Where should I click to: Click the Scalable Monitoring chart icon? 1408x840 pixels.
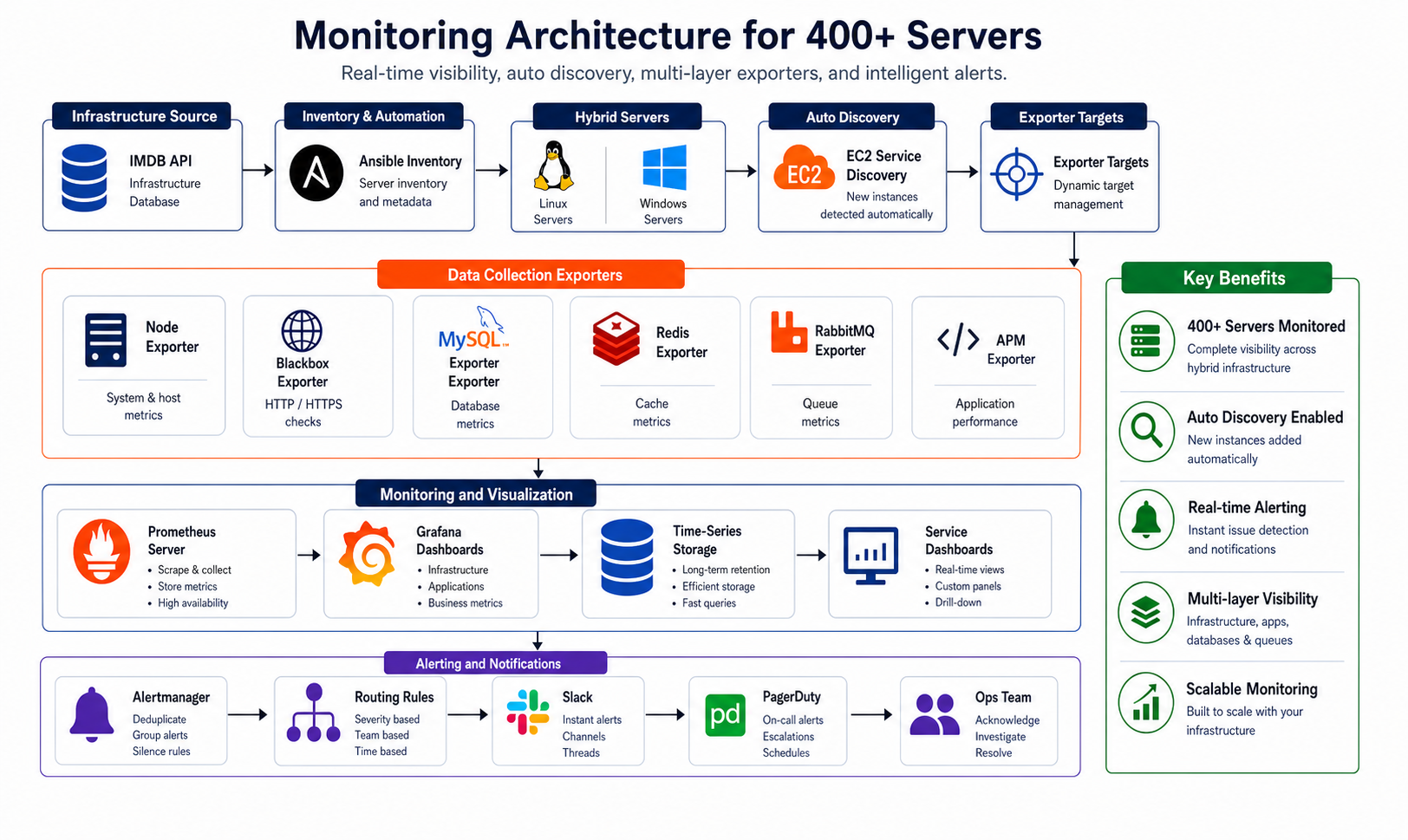pos(1146,703)
